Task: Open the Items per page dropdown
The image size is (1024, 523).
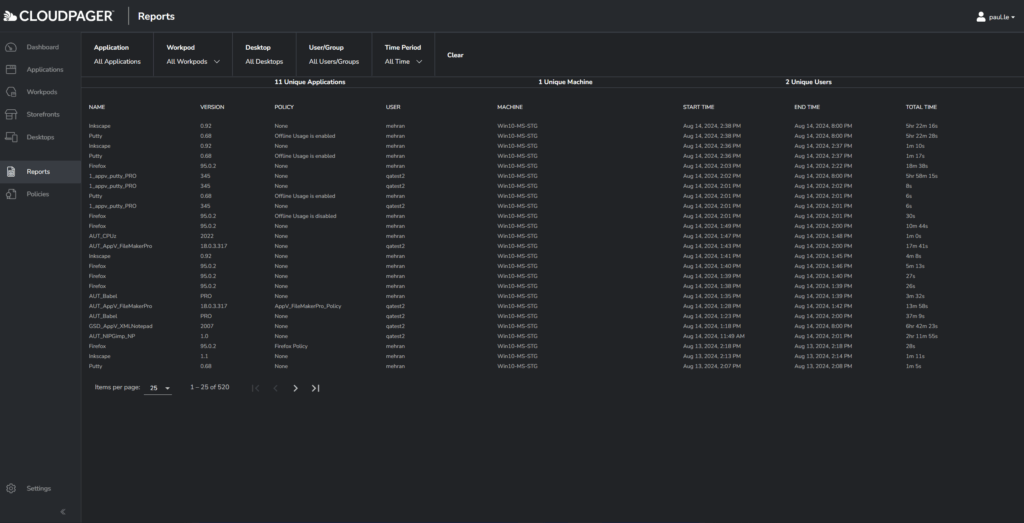Action: pos(158,388)
